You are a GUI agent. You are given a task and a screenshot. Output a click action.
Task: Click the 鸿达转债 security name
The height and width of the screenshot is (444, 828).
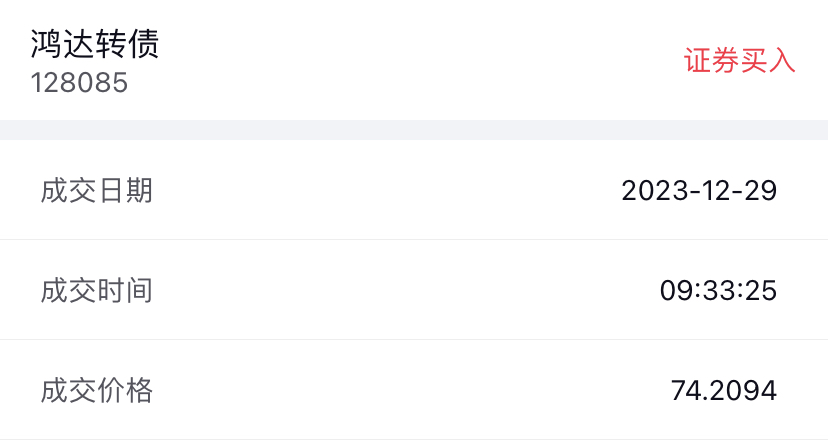point(95,45)
